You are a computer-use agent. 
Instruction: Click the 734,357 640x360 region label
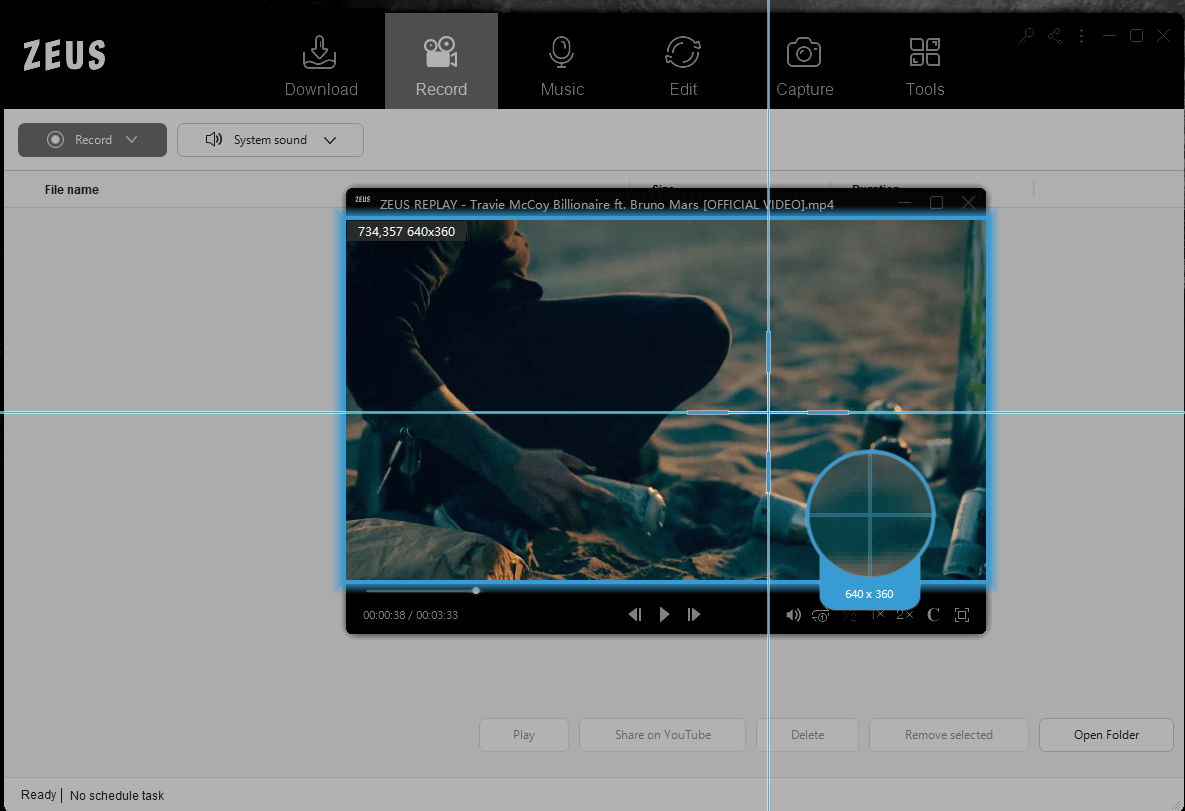(x=407, y=231)
